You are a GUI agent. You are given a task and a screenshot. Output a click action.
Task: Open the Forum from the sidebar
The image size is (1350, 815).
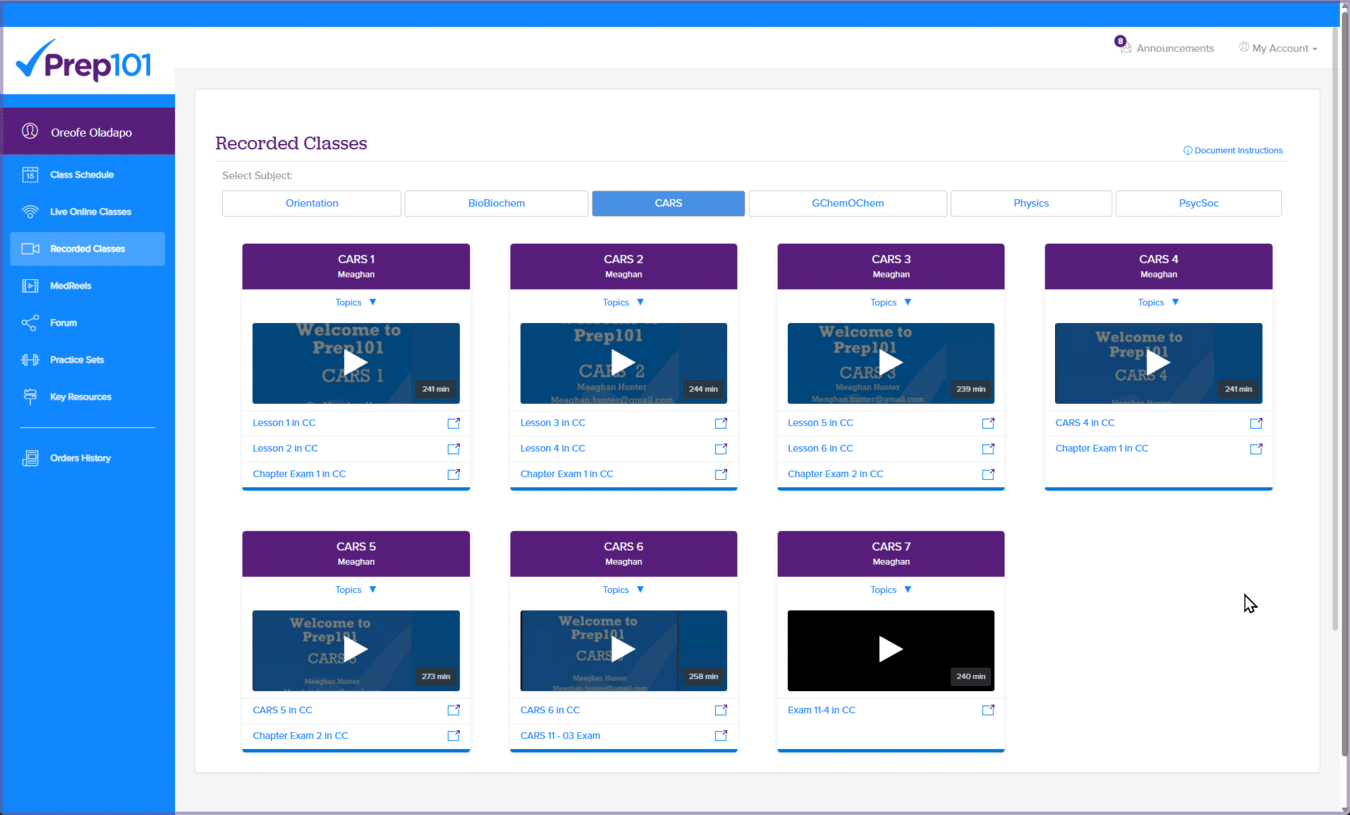pos(30,322)
